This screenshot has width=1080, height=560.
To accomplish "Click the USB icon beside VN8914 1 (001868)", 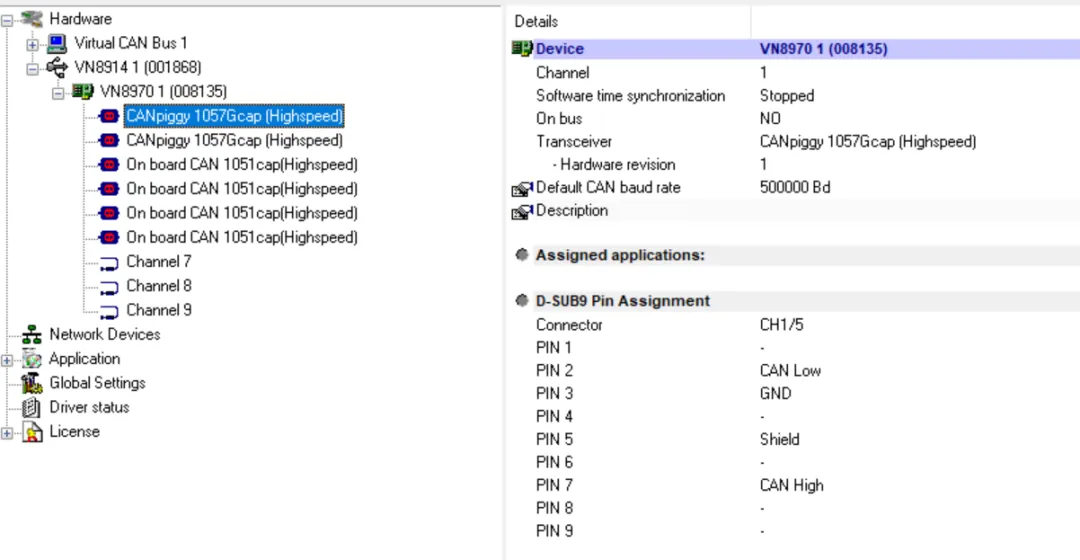I will coord(57,68).
